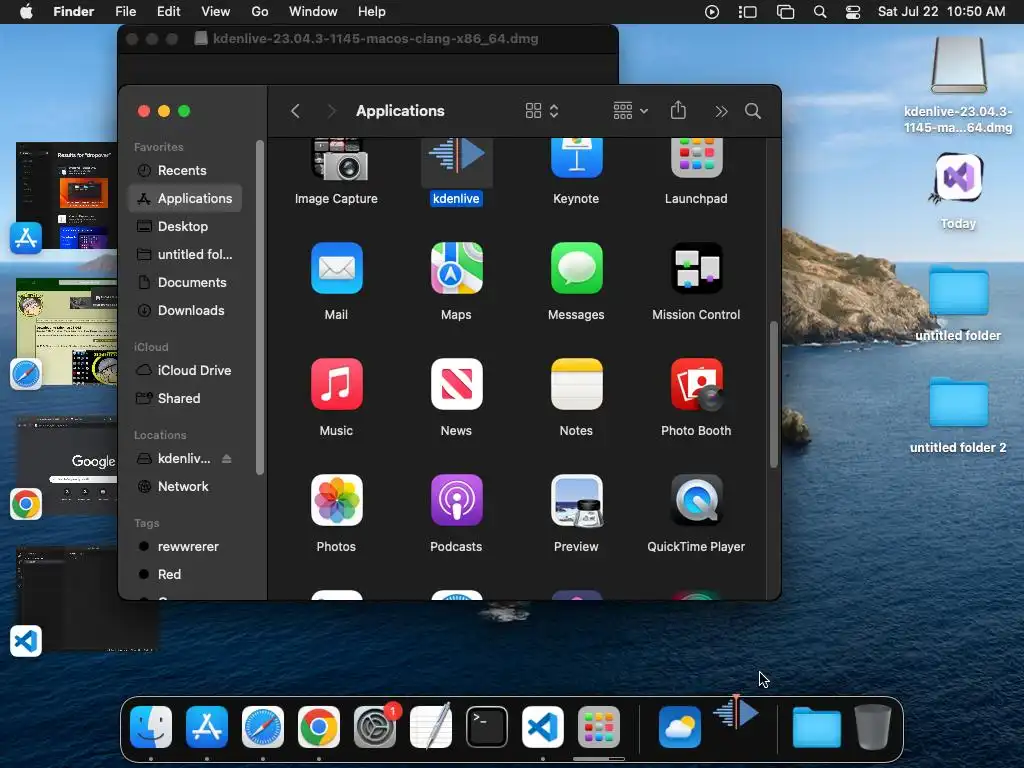Click the Share button in the Finder toolbar
Screen dimensions: 1024x768
point(678,110)
